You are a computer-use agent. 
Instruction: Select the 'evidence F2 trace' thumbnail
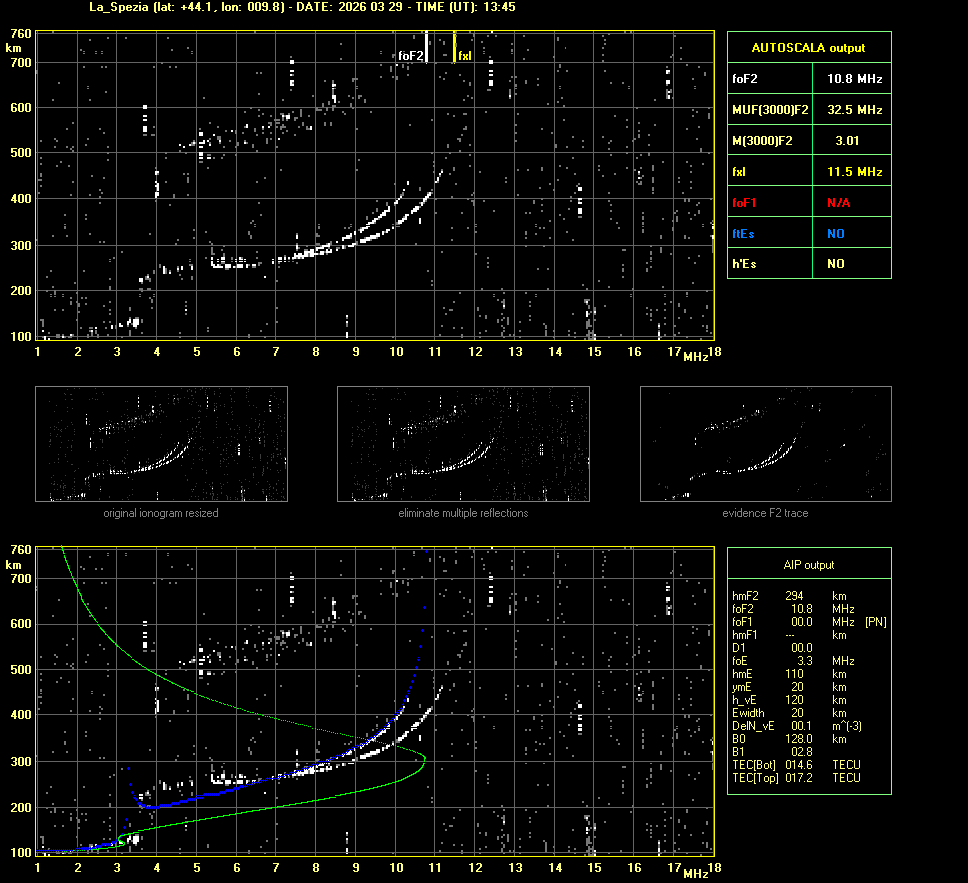coord(765,443)
